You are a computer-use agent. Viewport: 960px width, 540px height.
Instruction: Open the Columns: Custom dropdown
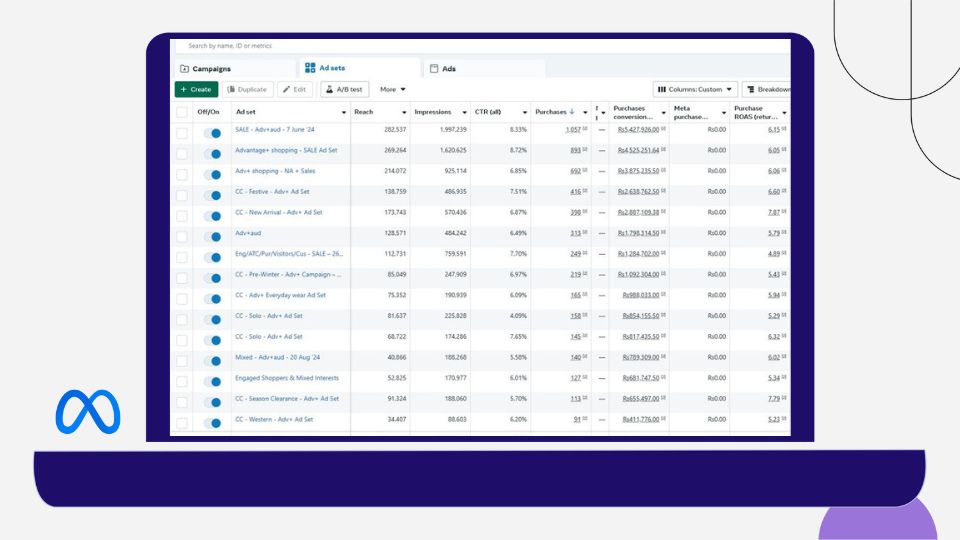[x=696, y=90]
